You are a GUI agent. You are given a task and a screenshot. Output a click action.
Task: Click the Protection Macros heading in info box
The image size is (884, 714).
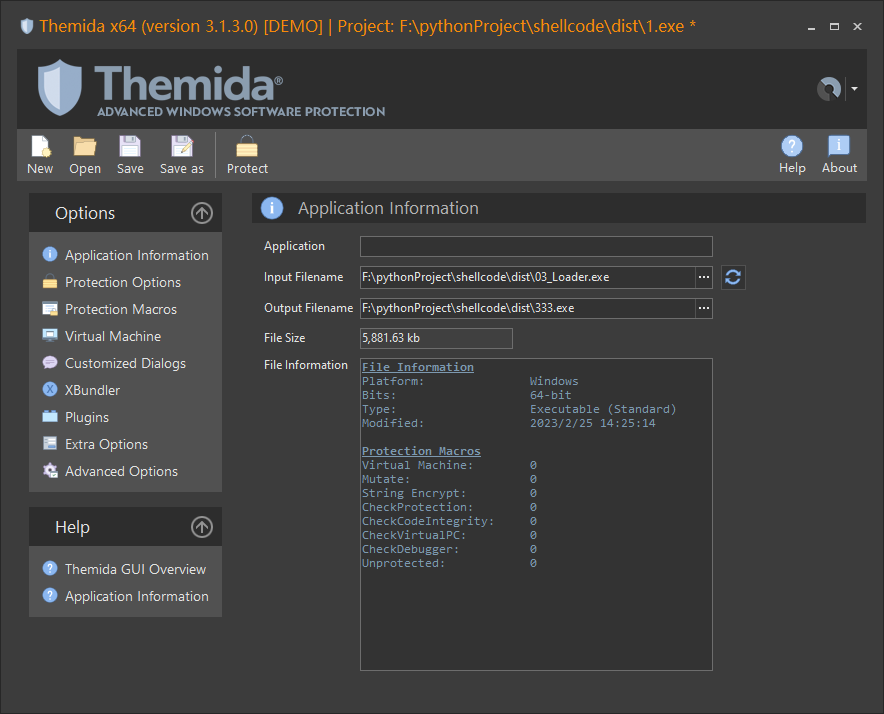click(x=421, y=451)
